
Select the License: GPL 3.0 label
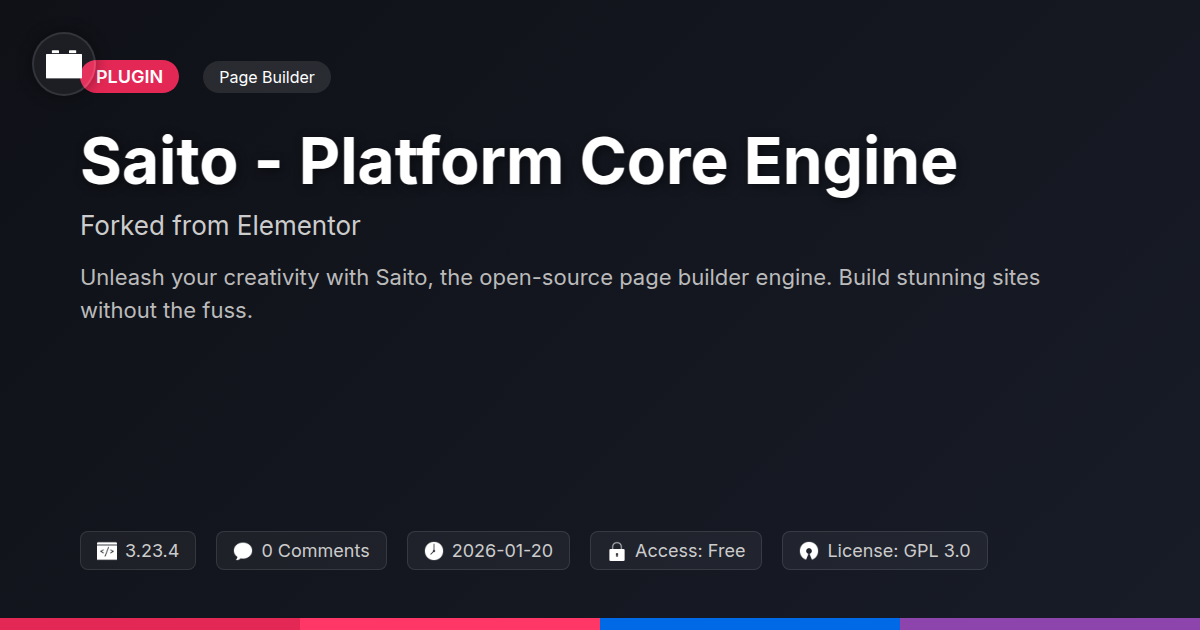pyautogui.click(x=899, y=551)
